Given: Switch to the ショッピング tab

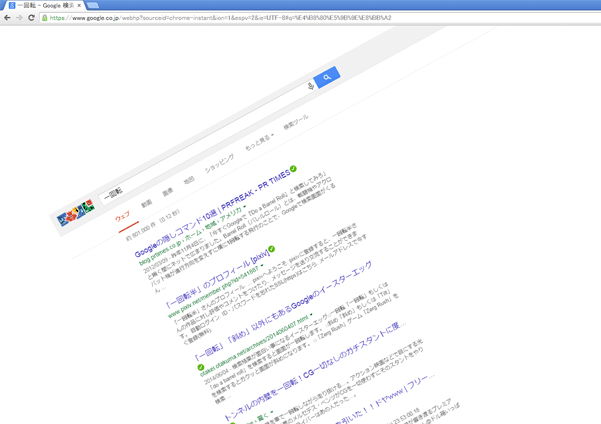Looking at the screenshot, I should [x=219, y=163].
